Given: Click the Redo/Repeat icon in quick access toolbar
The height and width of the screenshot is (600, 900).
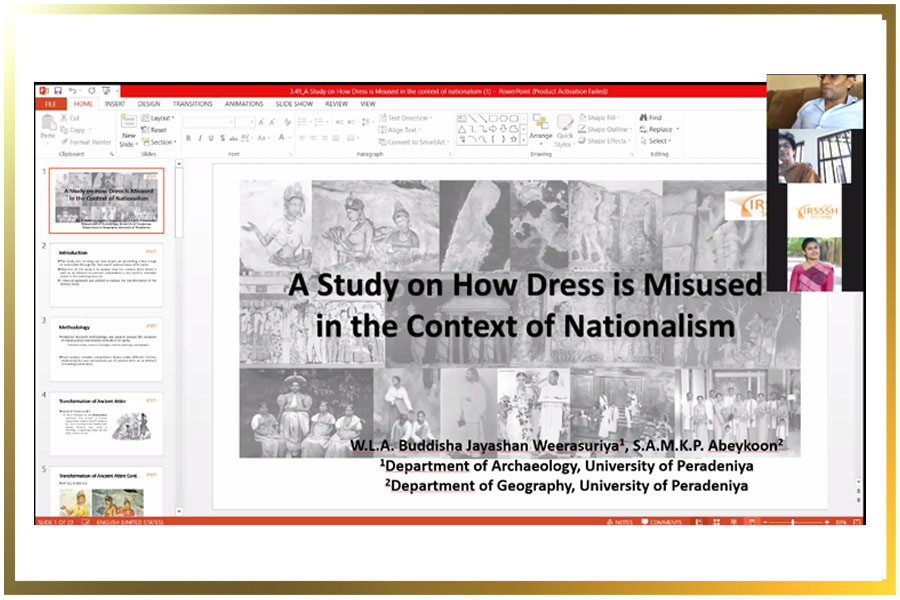Looking at the screenshot, I should click(91, 91).
